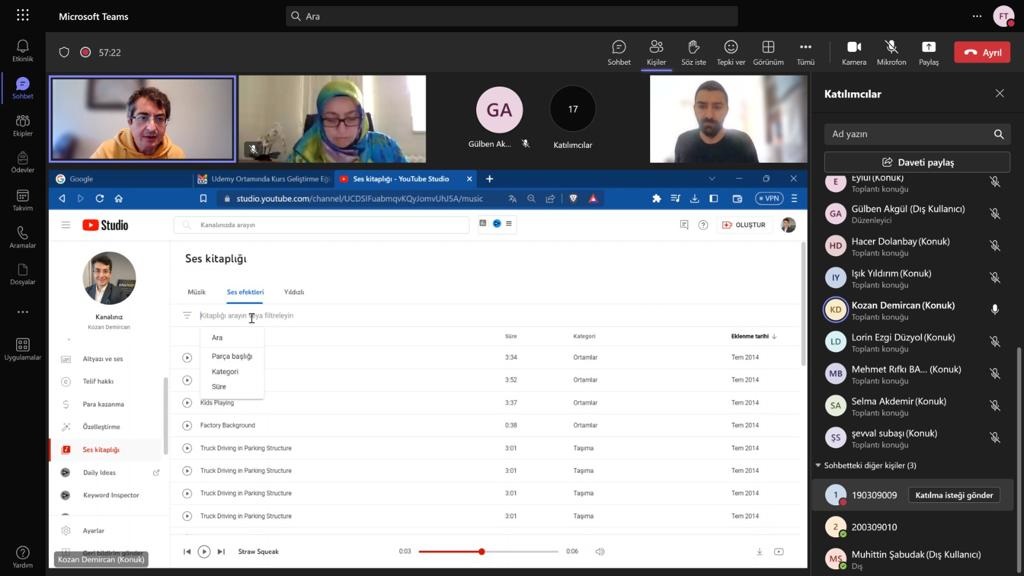Open the Etkinlik activity icon in the sidebar
The image size is (1024, 576).
(x=22, y=51)
